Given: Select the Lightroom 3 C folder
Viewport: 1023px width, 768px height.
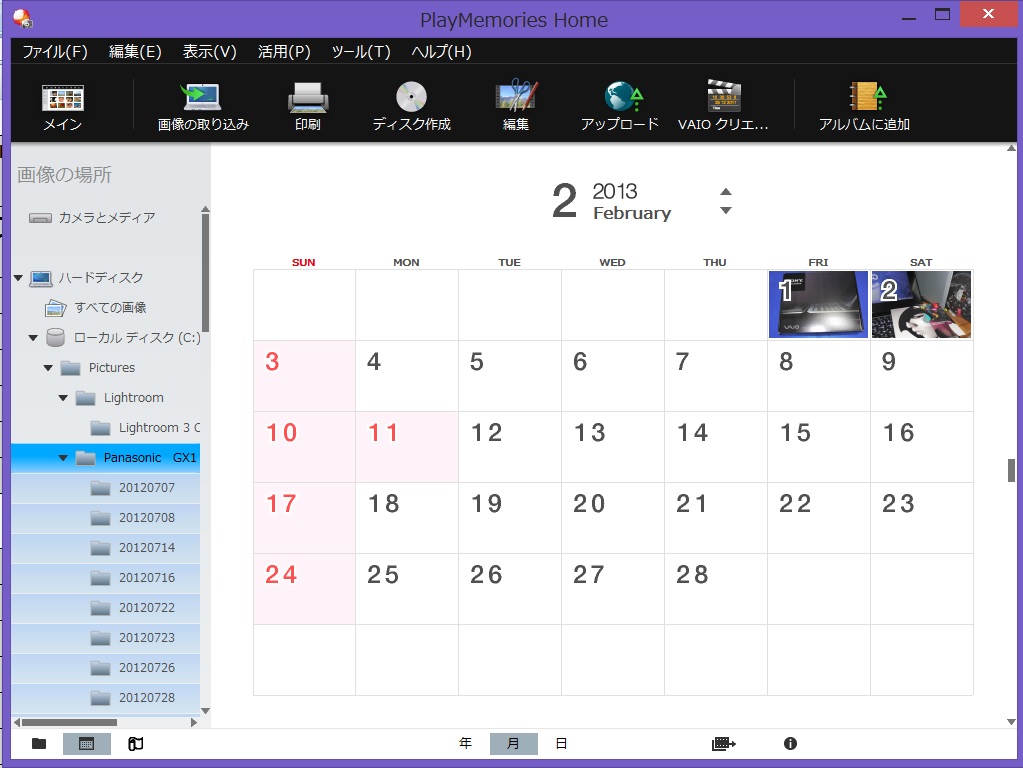Looking at the screenshot, I should coord(145,428).
